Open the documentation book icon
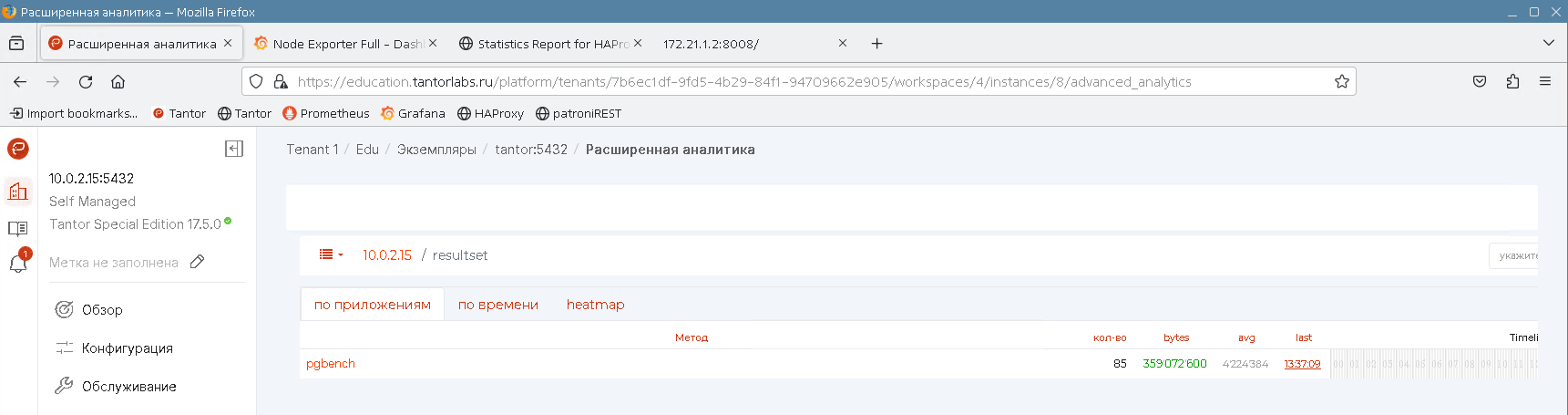Screen dimensions: 1568x415 click(x=18, y=228)
